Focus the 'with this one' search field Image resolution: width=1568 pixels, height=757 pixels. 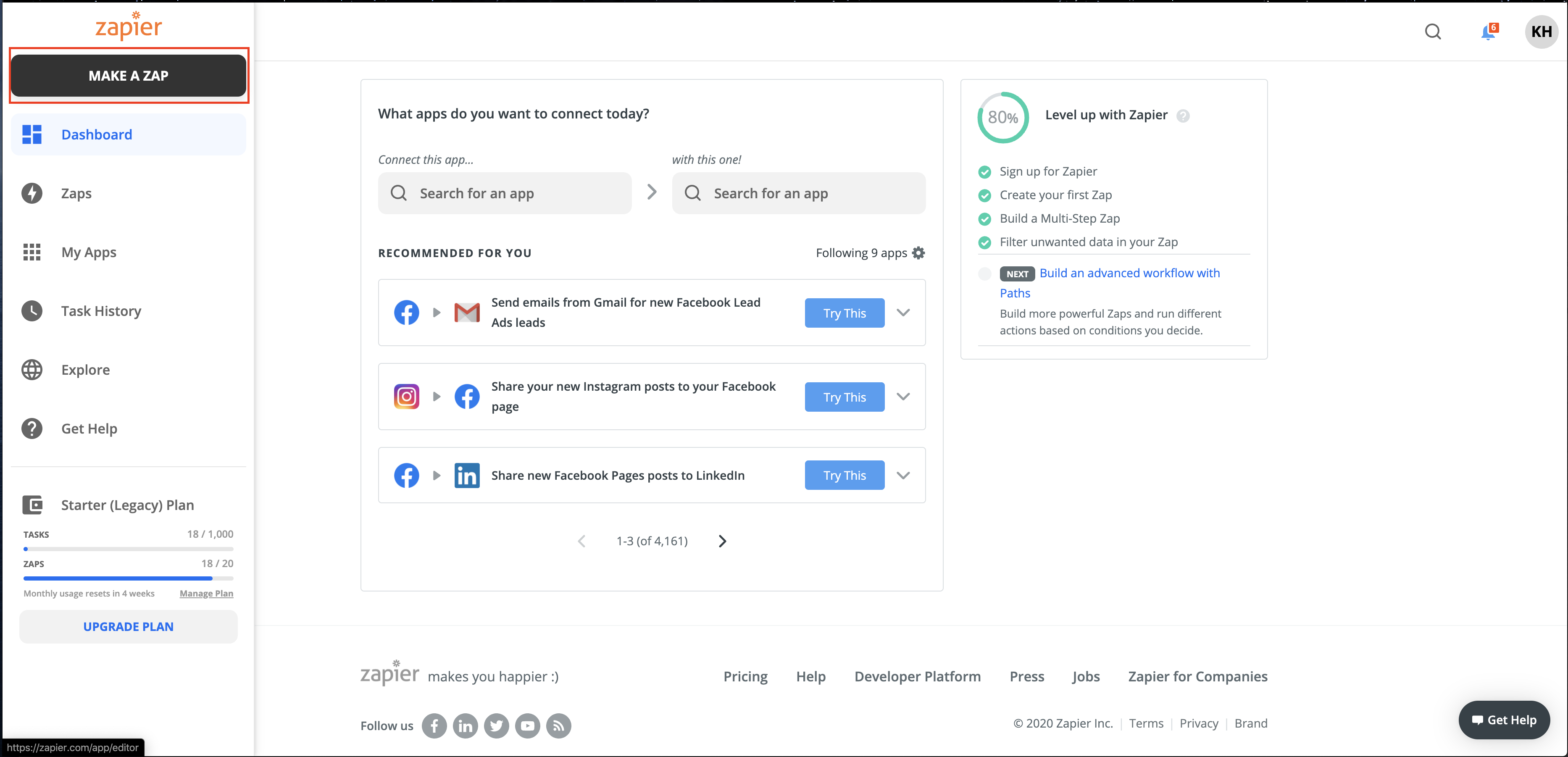coord(799,193)
